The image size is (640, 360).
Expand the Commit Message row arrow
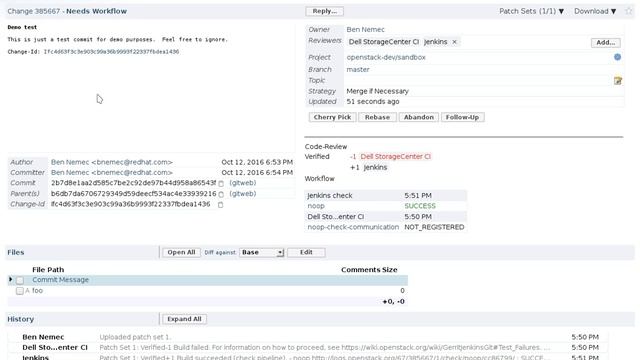pyautogui.click(x=11, y=280)
